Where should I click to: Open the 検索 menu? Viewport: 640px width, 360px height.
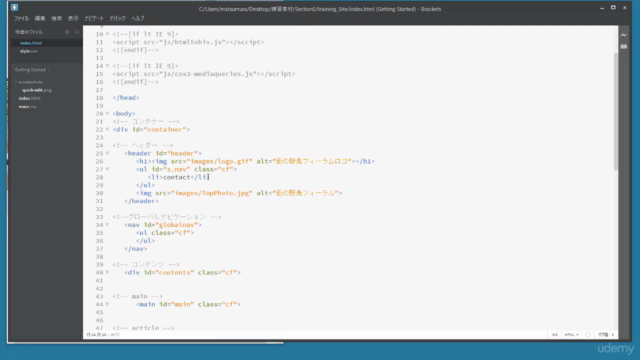56,18
